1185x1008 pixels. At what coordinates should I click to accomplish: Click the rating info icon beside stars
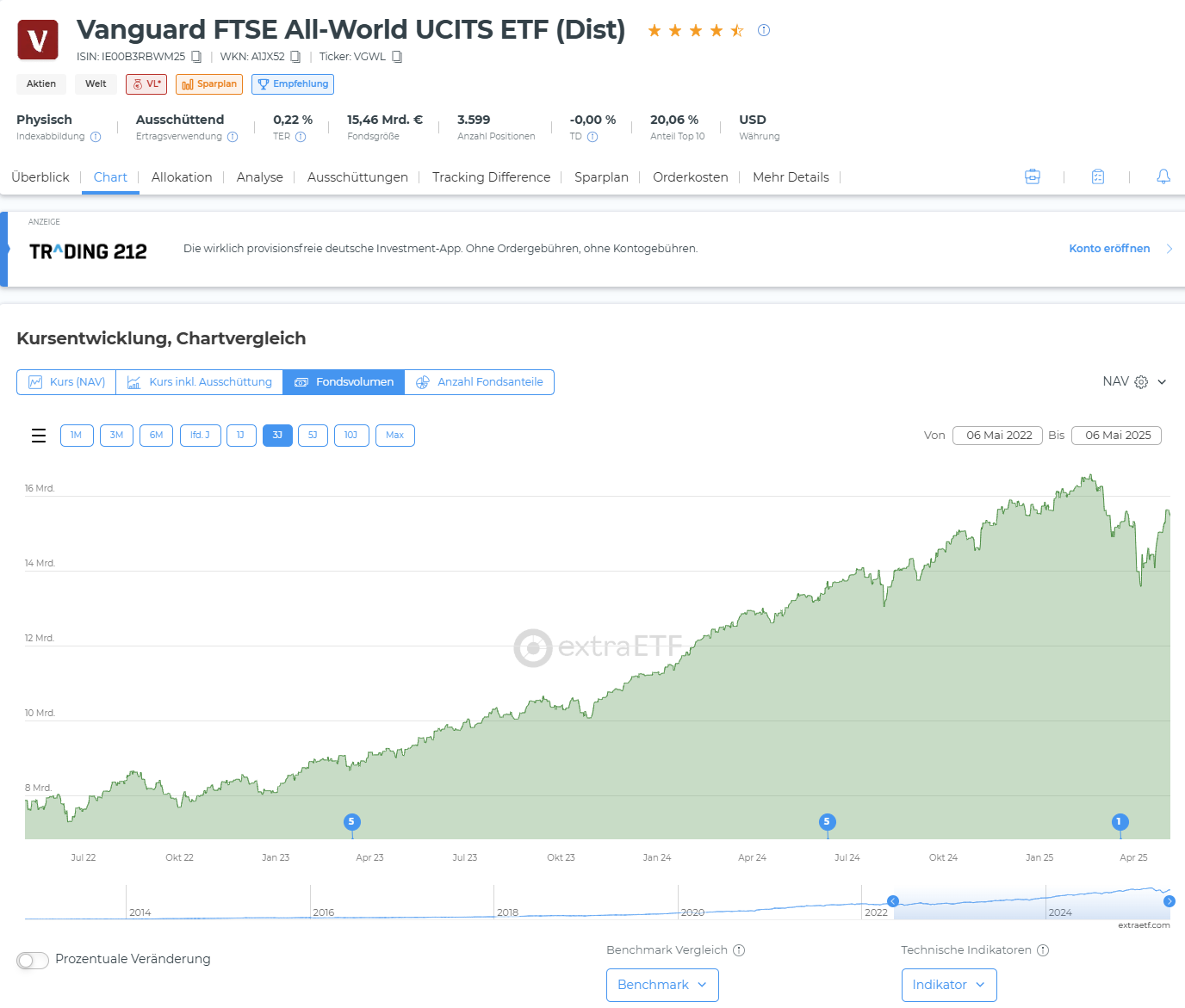point(764,30)
